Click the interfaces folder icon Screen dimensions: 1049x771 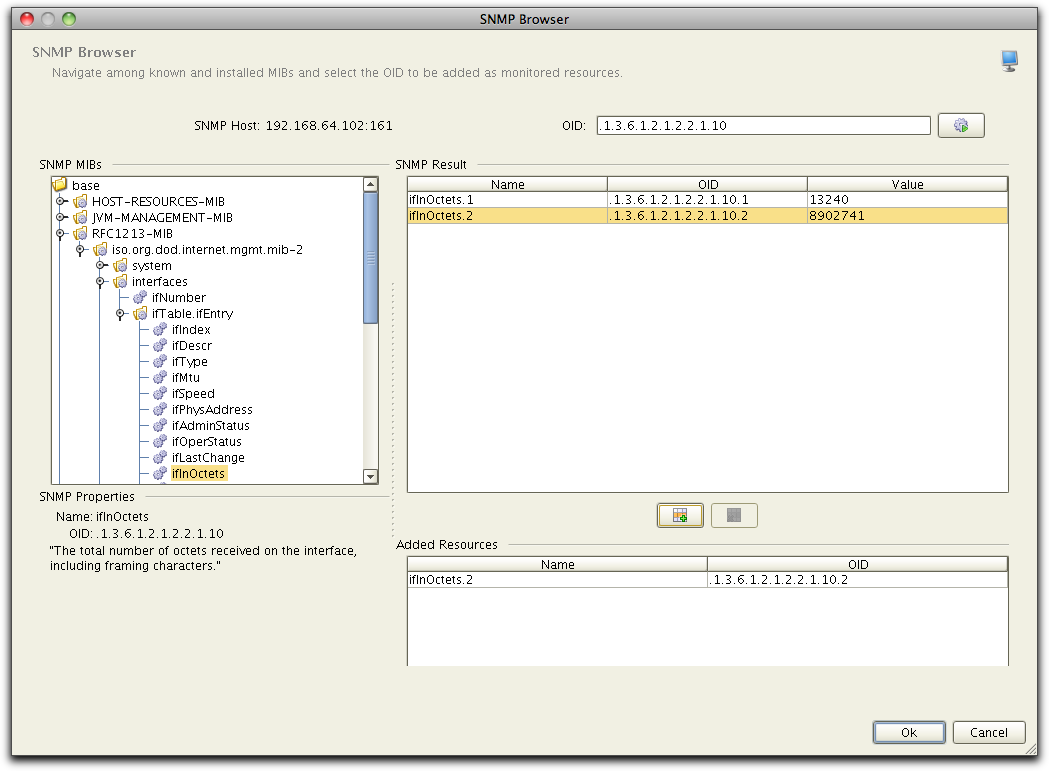click(120, 281)
